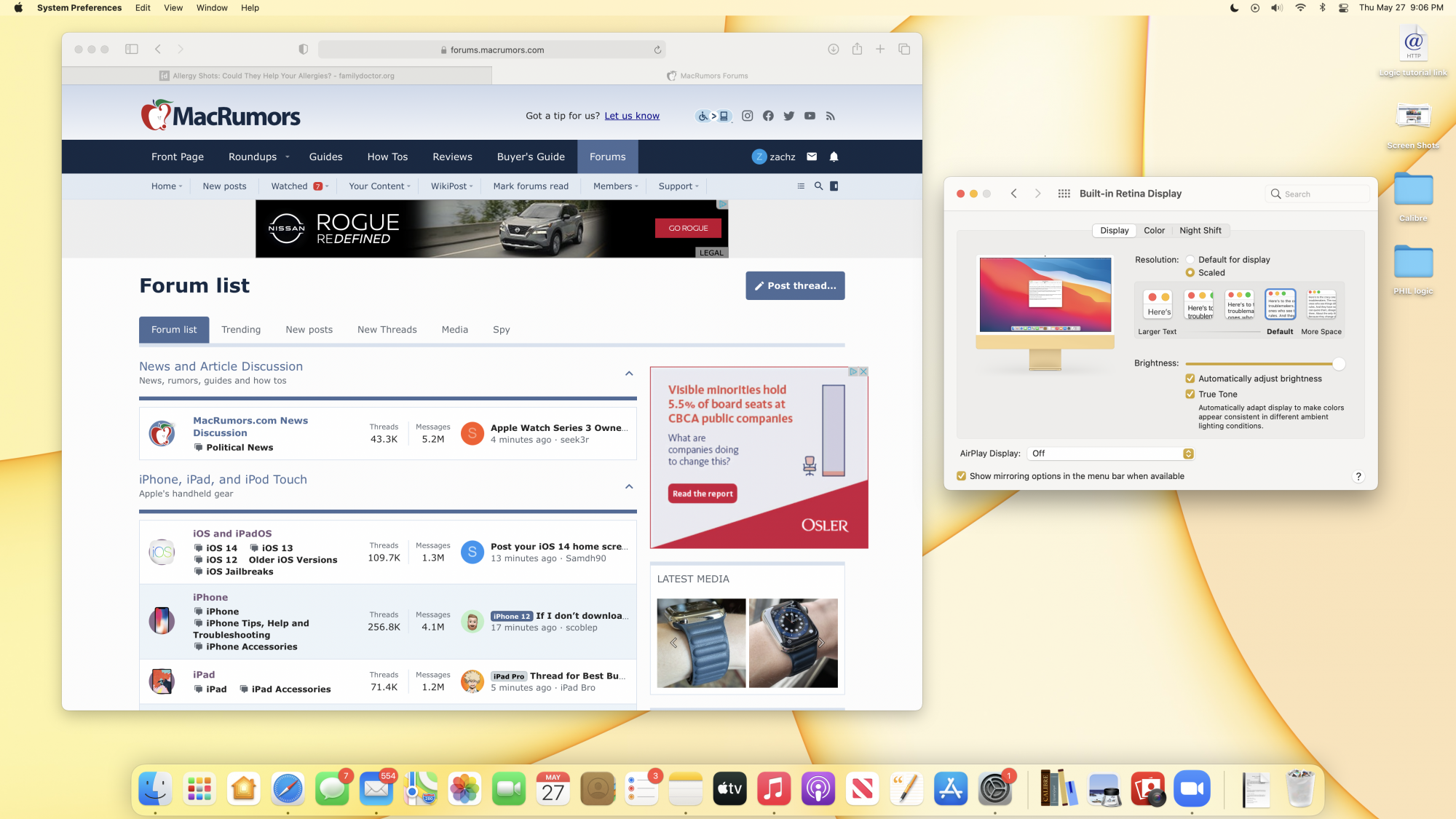Screen dimensions: 1456x819
Task: Open the RSS feed icon
Action: pos(831,116)
